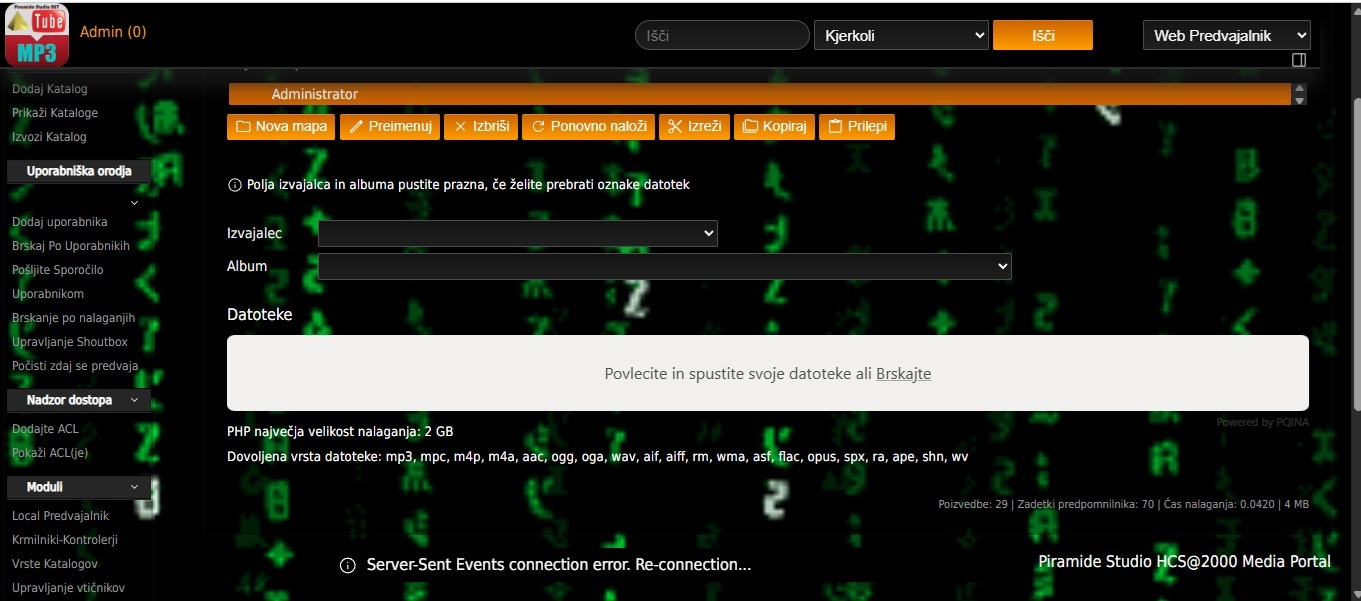Click Počisti zdaj se predvaja link

(x=75, y=366)
